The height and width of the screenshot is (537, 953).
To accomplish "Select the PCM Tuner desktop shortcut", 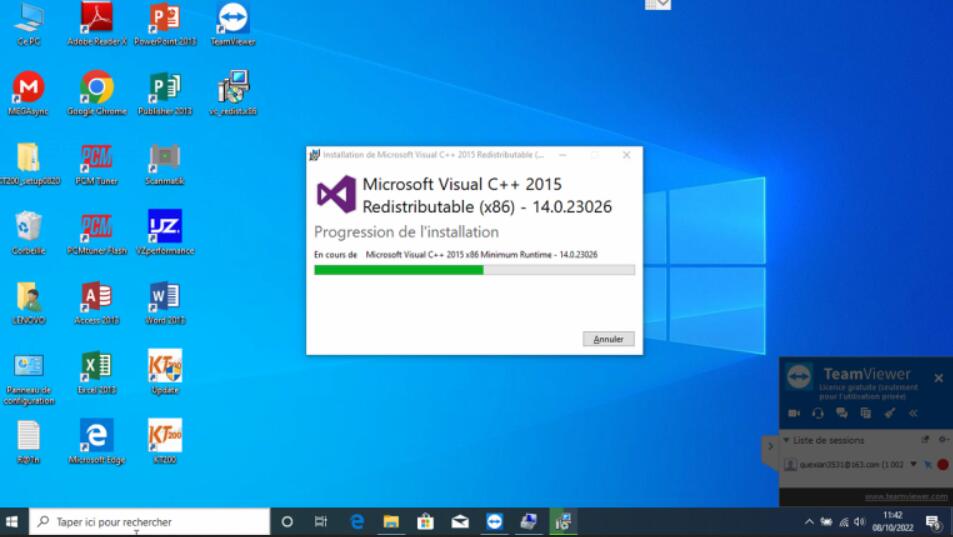I will tap(97, 164).
